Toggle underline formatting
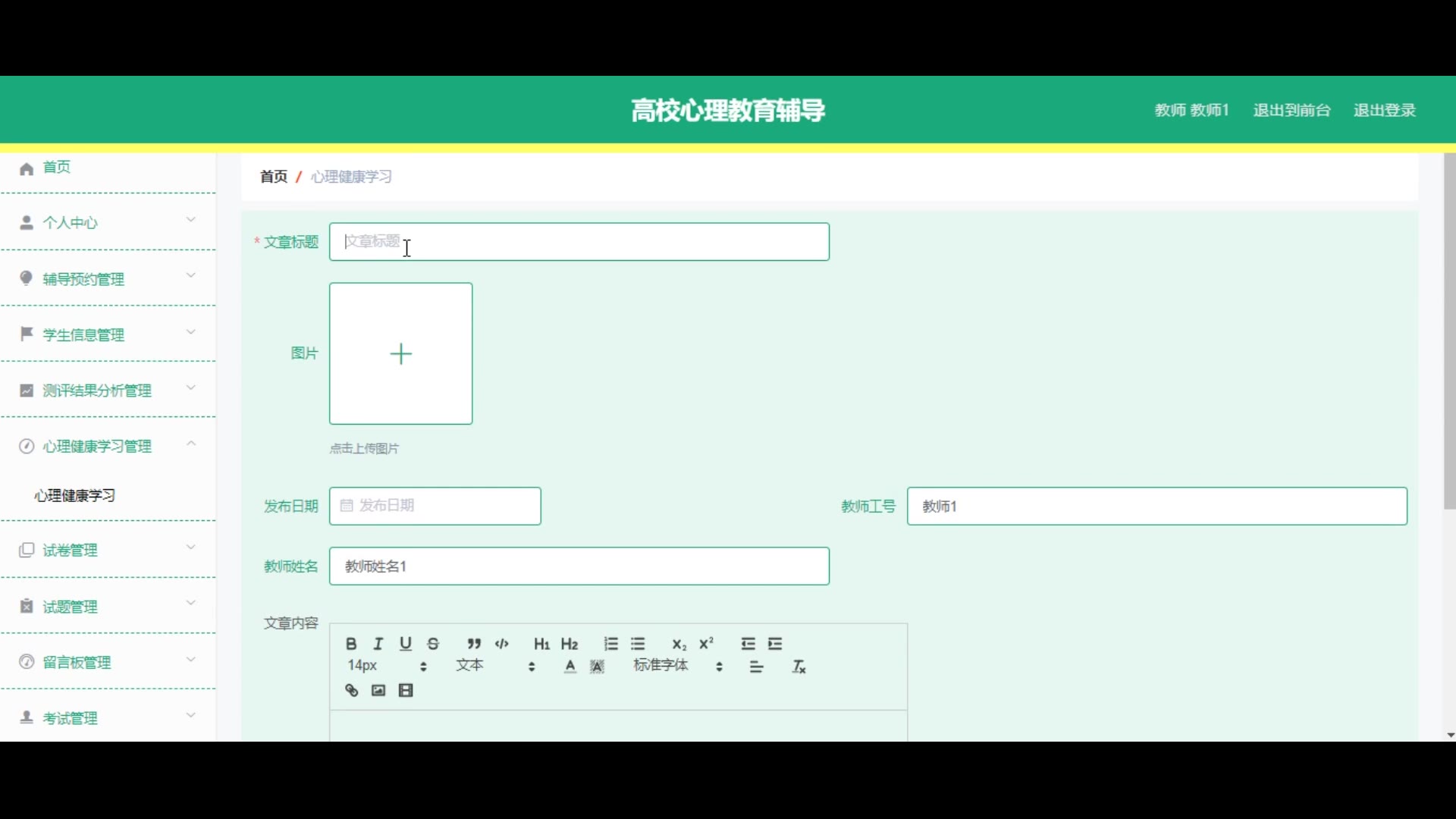 [x=406, y=644]
